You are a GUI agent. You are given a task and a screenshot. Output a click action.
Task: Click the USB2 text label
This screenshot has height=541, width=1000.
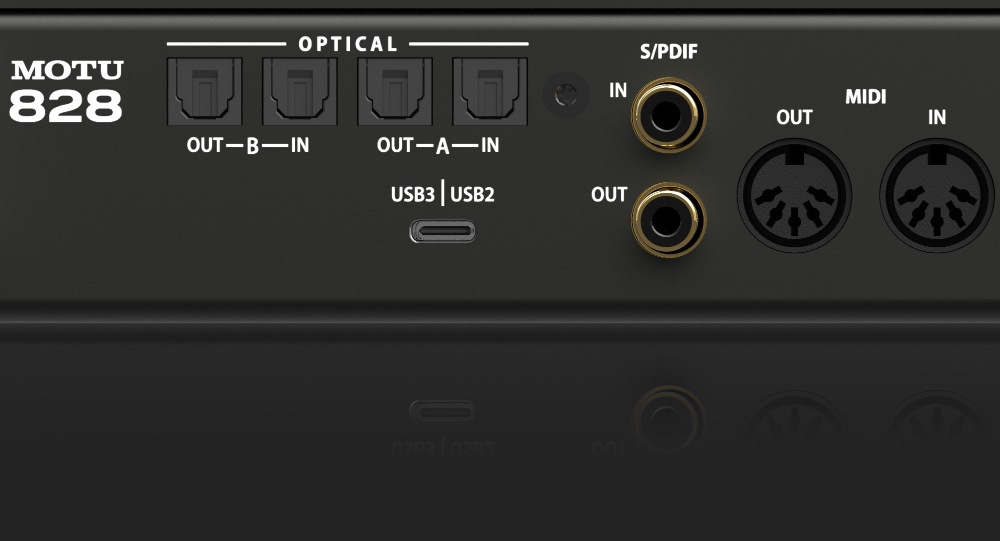pos(473,194)
